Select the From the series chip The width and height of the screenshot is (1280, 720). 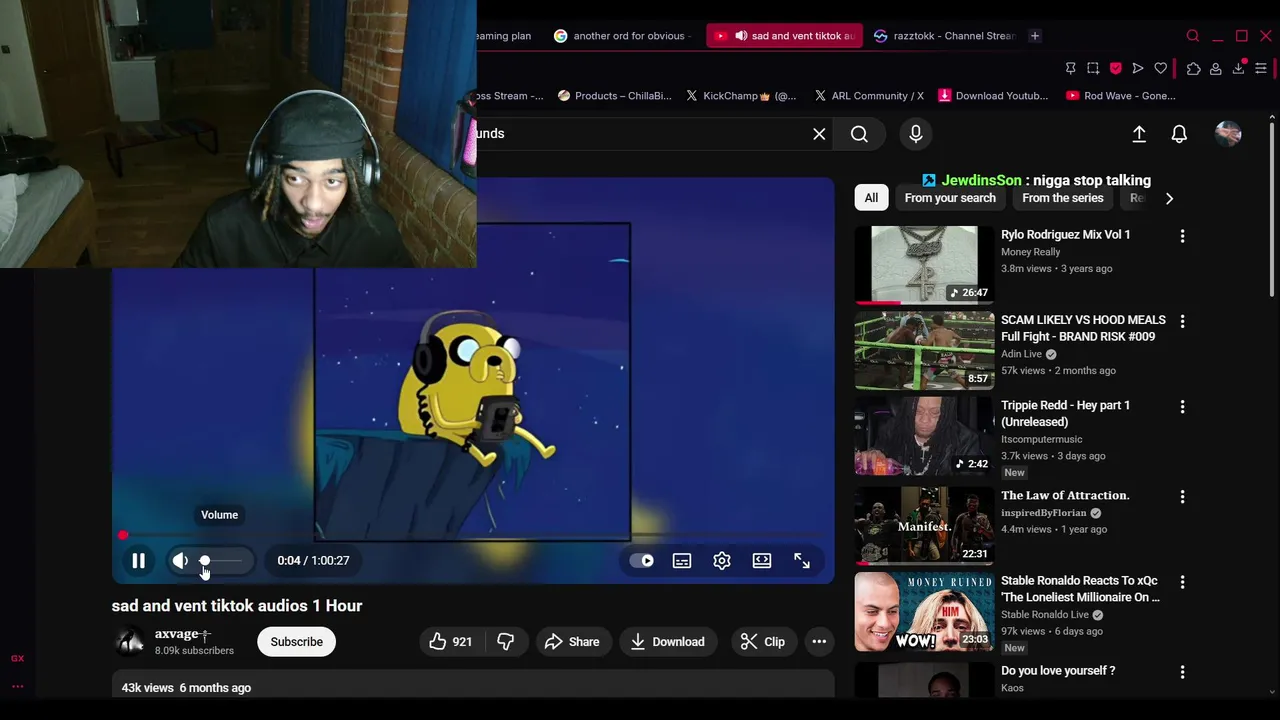coord(1063,198)
